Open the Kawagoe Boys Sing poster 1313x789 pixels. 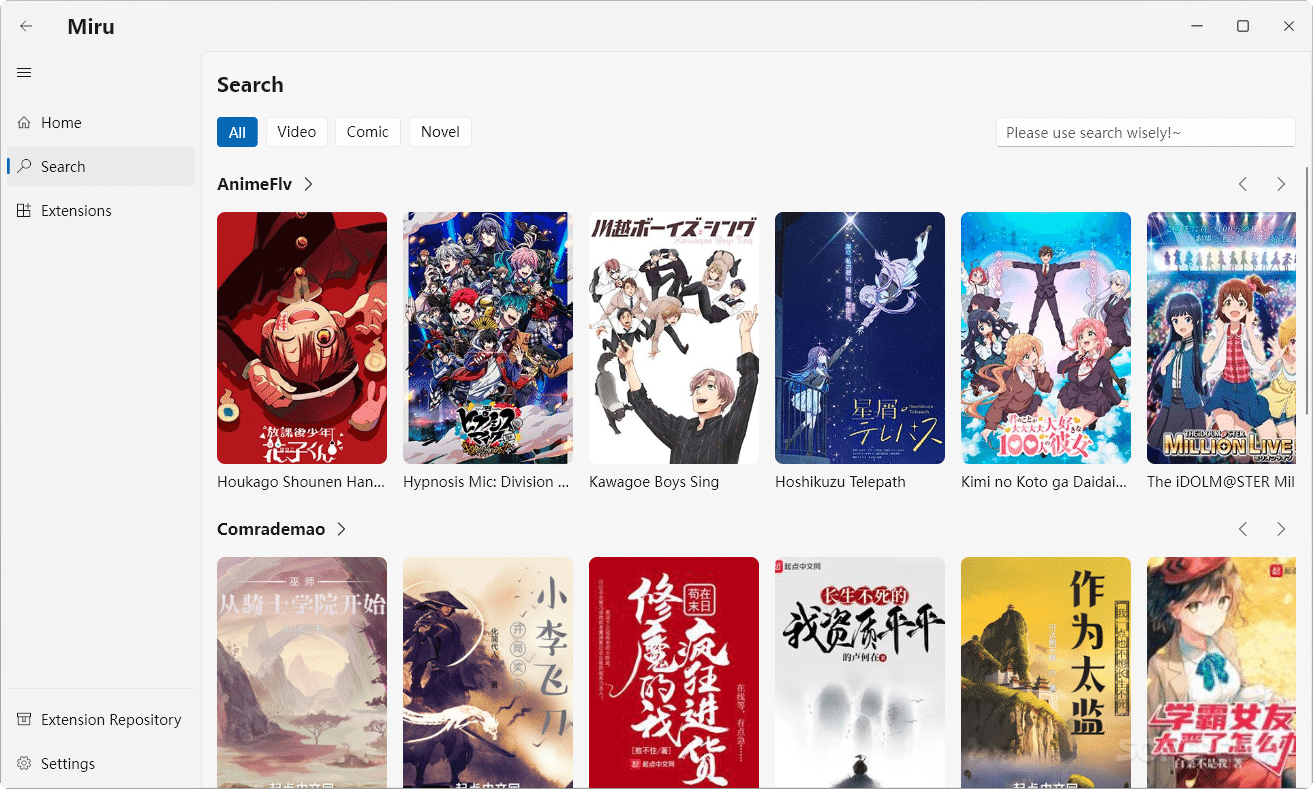674,338
